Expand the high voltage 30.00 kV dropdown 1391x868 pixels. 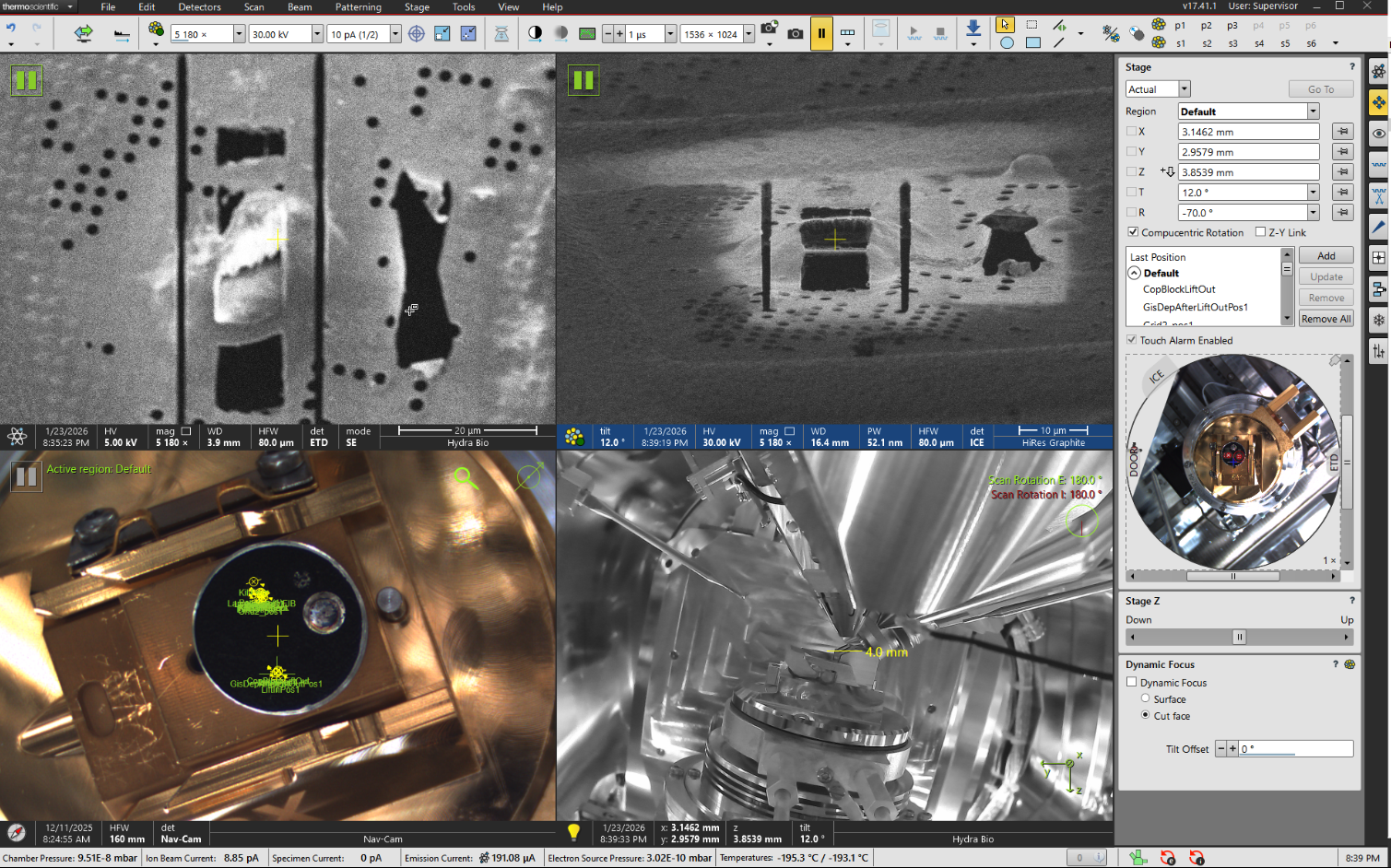tap(317, 34)
